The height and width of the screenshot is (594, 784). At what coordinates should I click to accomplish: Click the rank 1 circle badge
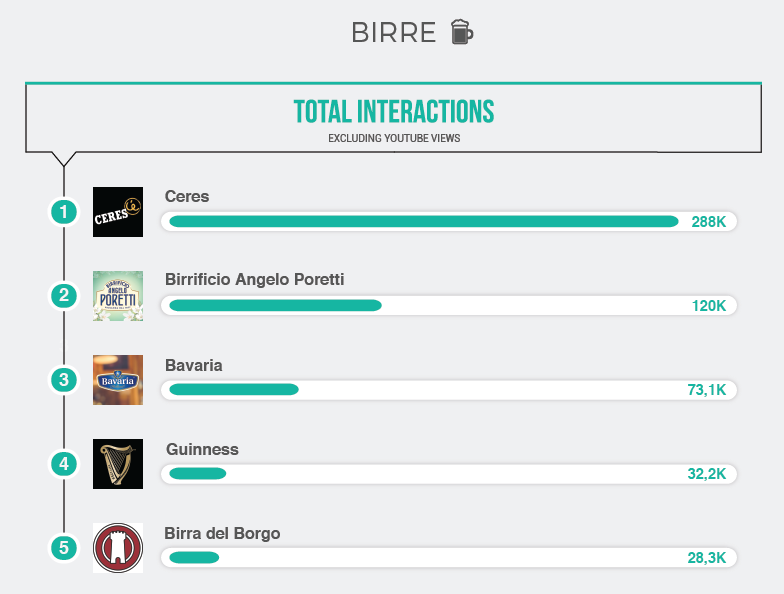pos(64,212)
